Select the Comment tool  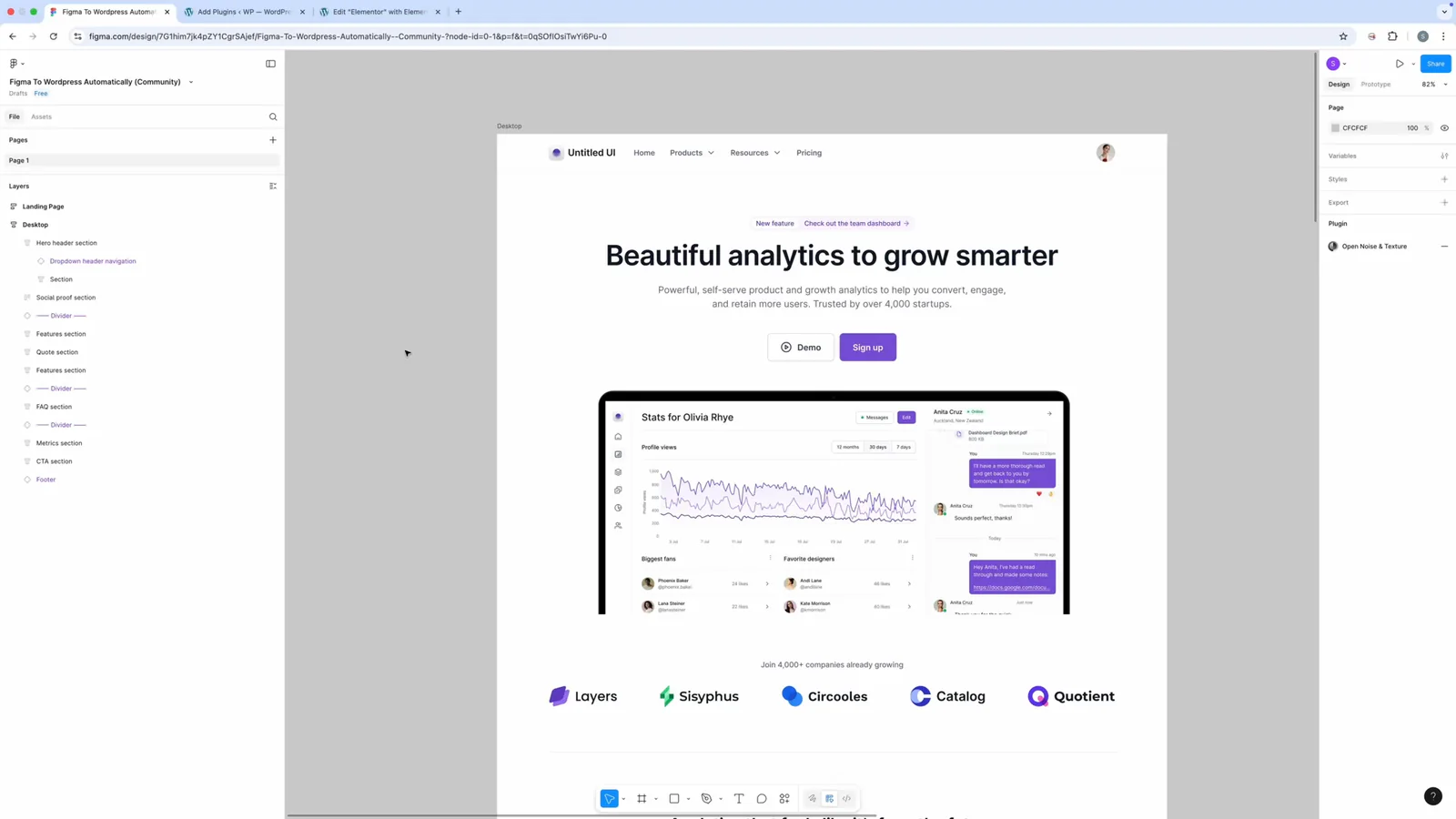point(762,799)
